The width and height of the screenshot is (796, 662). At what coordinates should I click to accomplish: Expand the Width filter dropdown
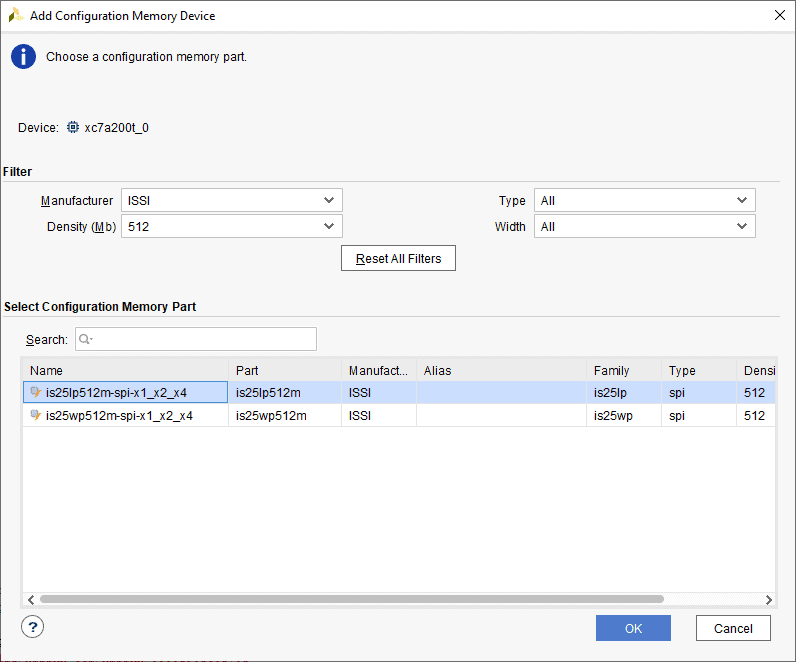[x=644, y=227]
